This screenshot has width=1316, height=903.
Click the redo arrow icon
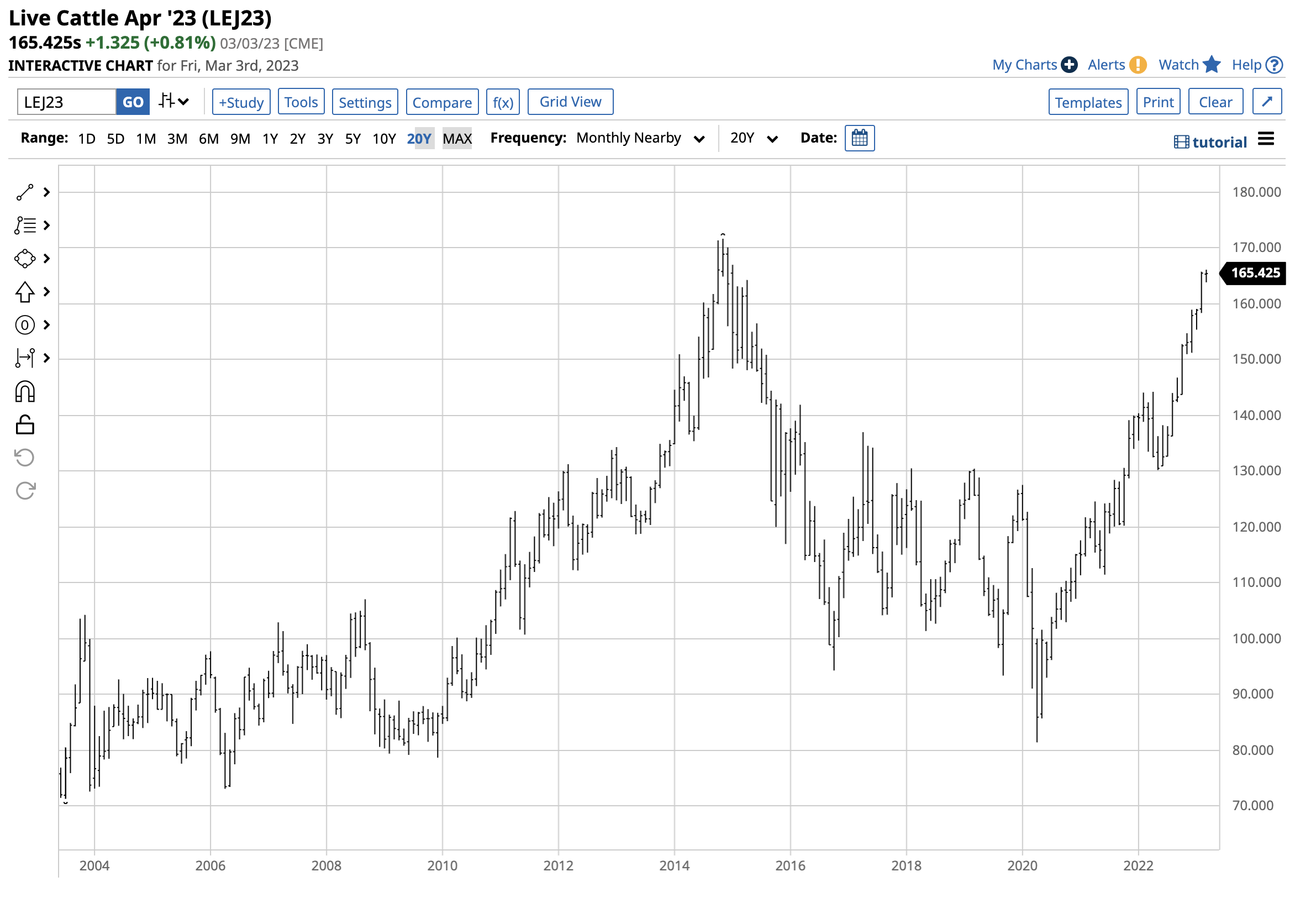pyautogui.click(x=25, y=491)
